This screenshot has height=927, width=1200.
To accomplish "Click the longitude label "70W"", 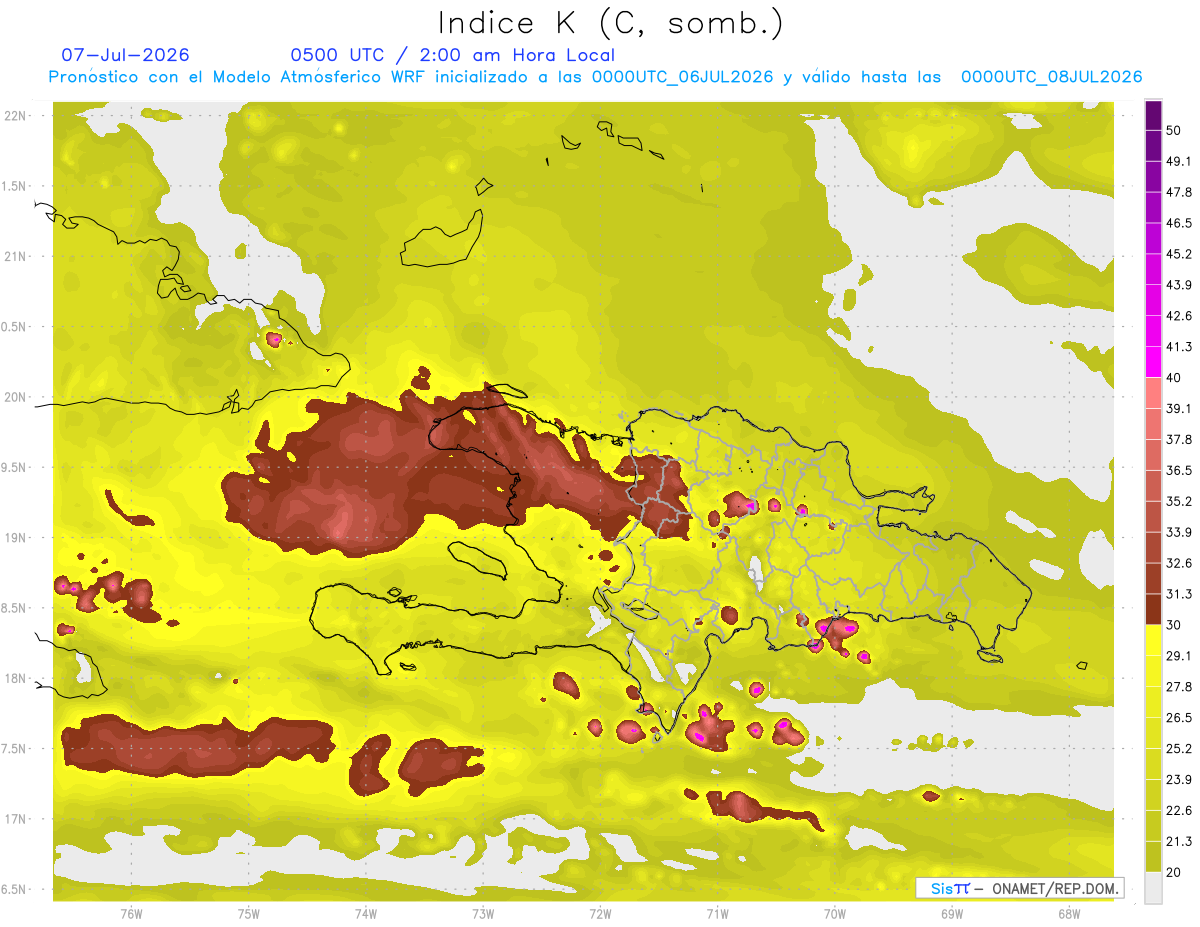I will pyautogui.click(x=835, y=914).
